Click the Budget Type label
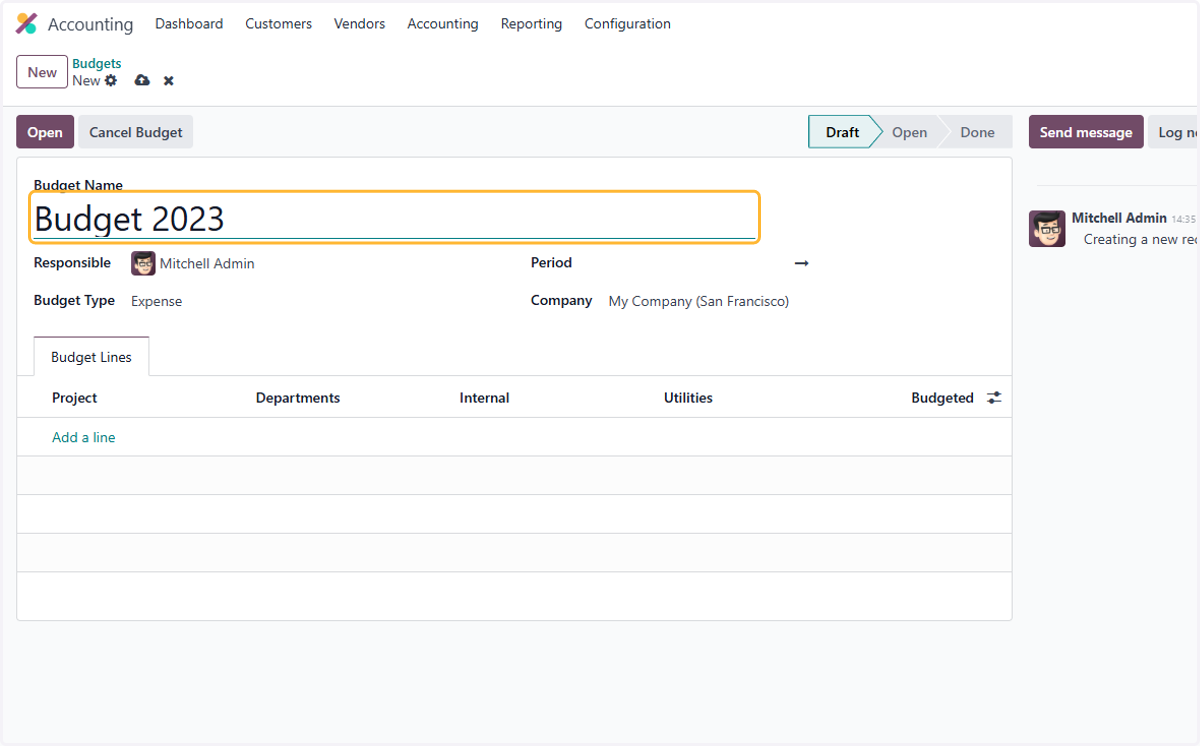Image resolution: width=1200 pixels, height=746 pixels. point(74,300)
